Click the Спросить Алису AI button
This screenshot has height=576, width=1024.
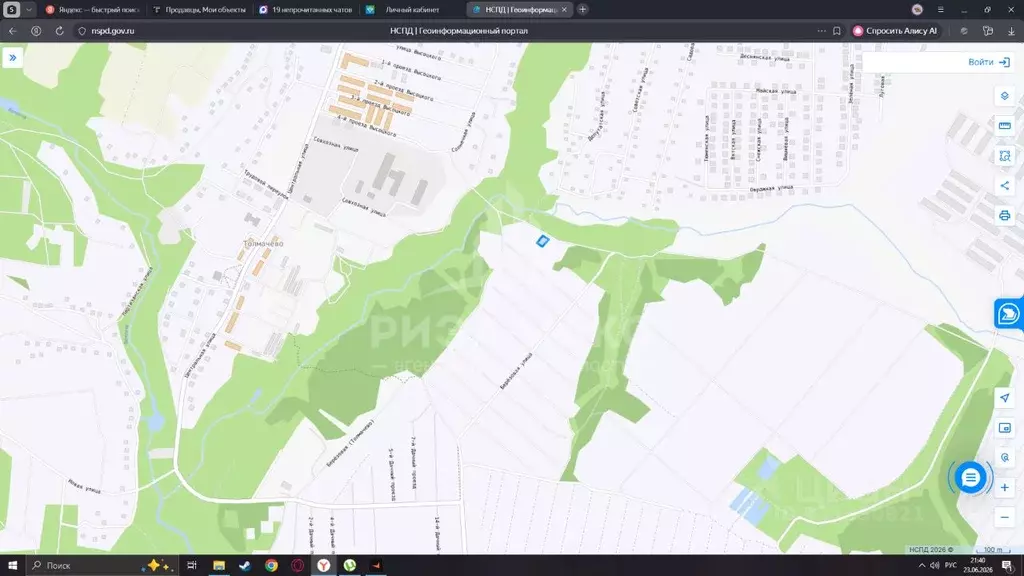[x=895, y=31]
